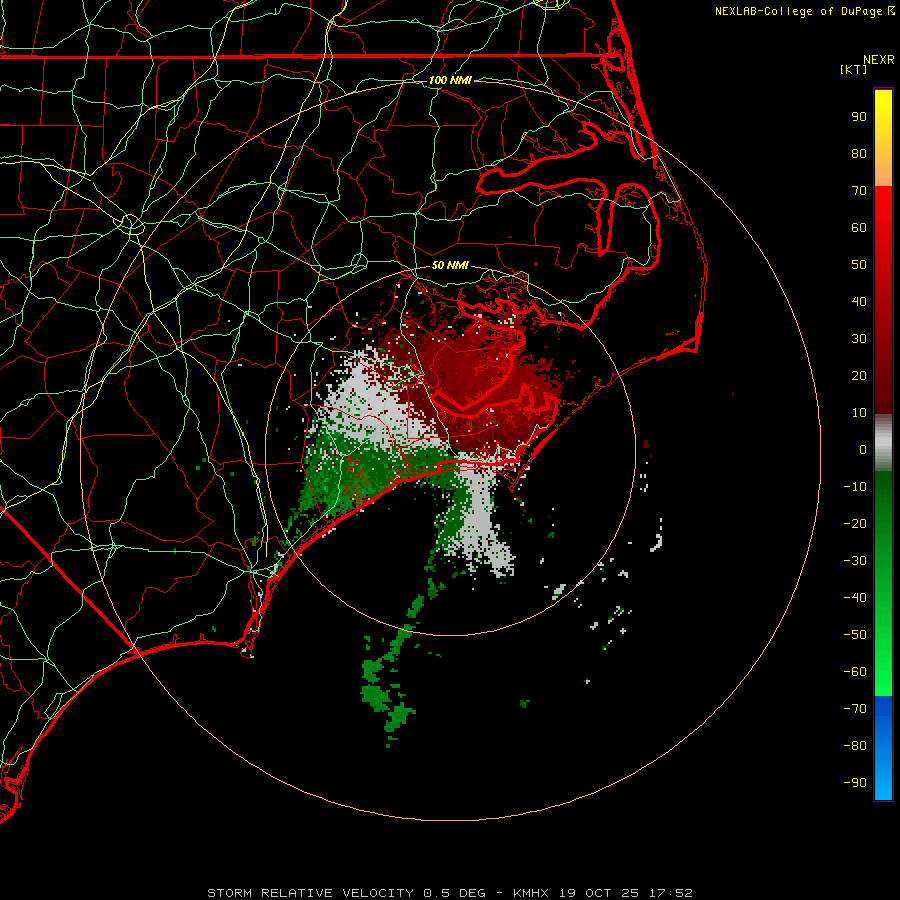Select the 40 value on velocity scale
Screen dimensions: 900x900
(x=859, y=302)
